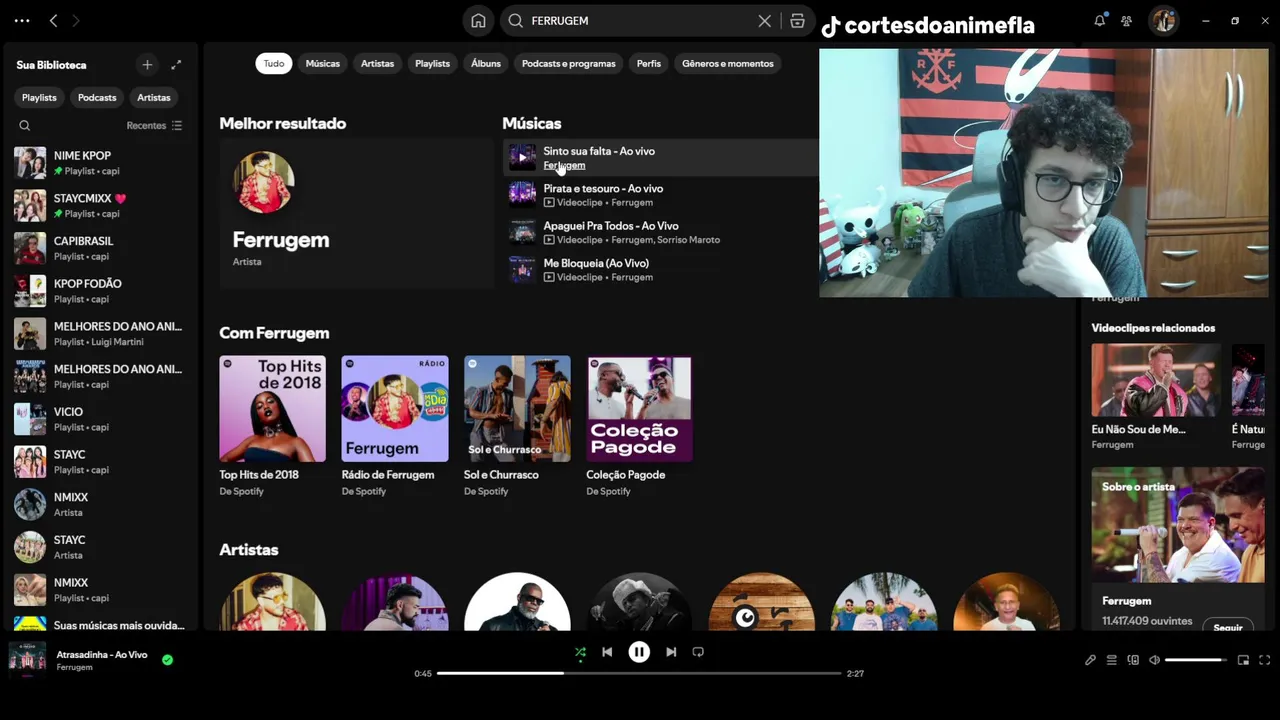Viewport: 1280px width, 720px height.
Task: Toggle saved checkmark for Atrasadinha
Action: coord(167,660)
